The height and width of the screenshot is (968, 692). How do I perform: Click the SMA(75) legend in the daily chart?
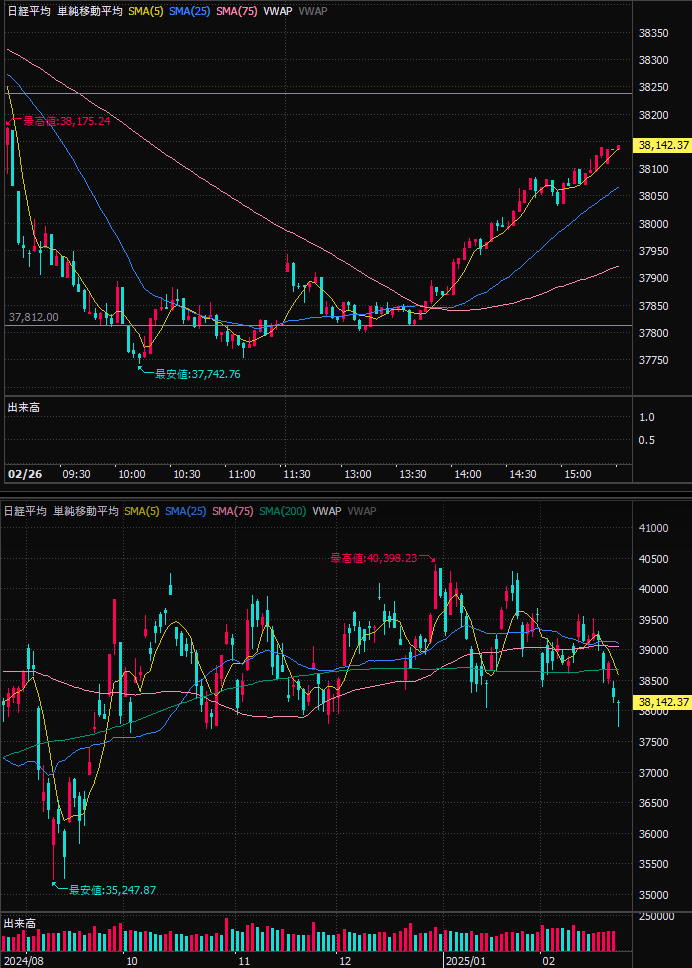[233, 511]
